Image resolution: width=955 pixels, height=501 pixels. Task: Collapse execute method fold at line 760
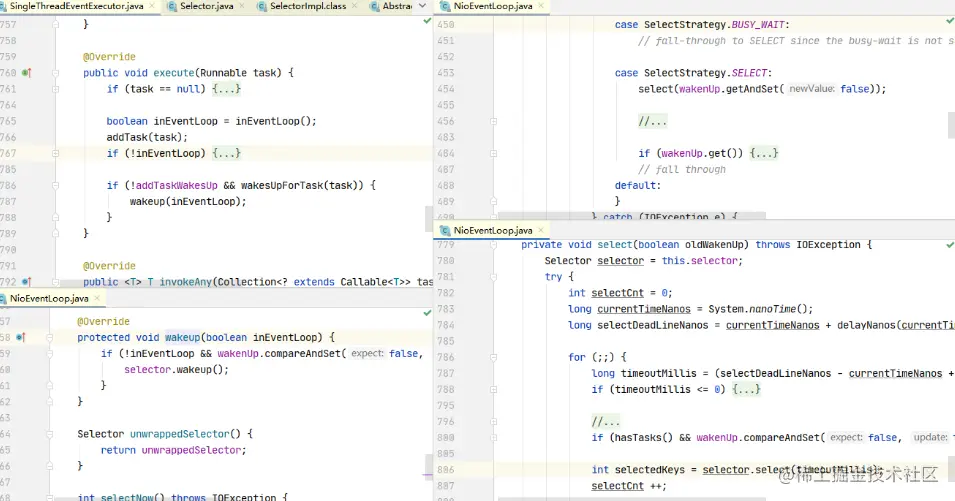55,72
